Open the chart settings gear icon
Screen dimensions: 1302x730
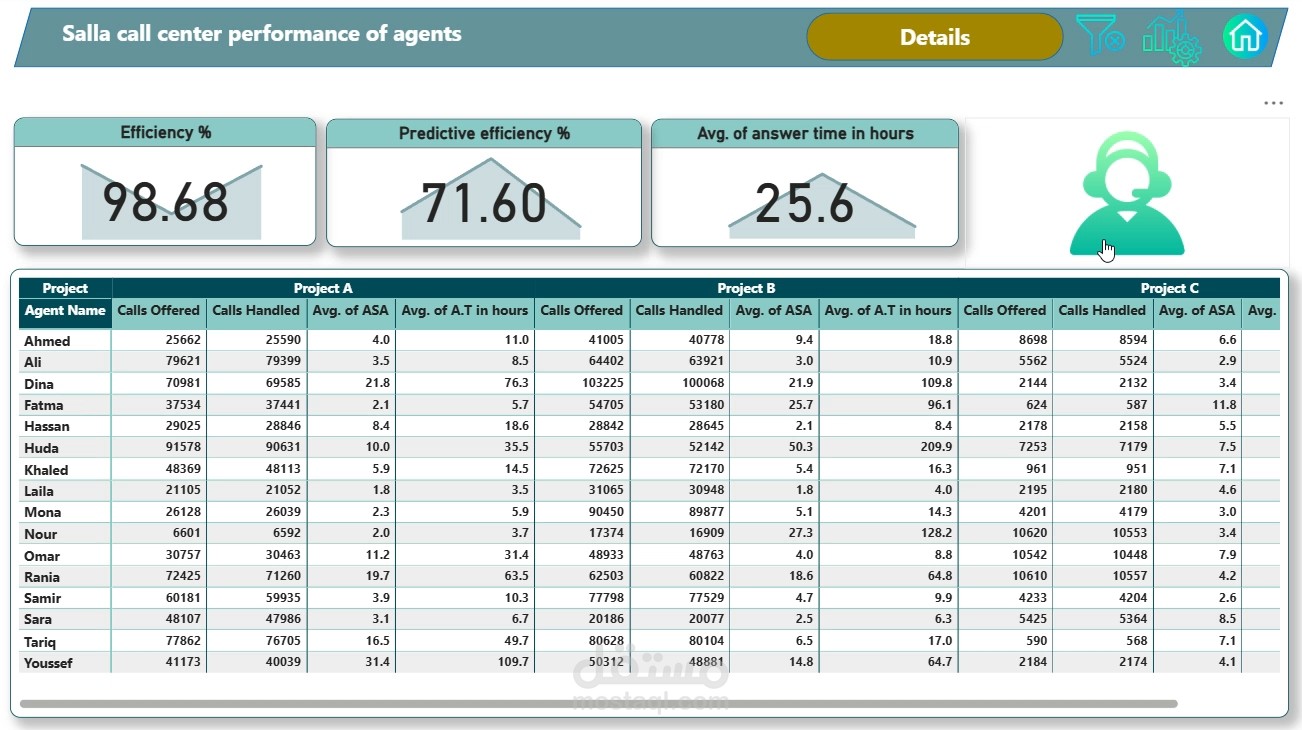pyautogui.click(x=1170, y=39)
